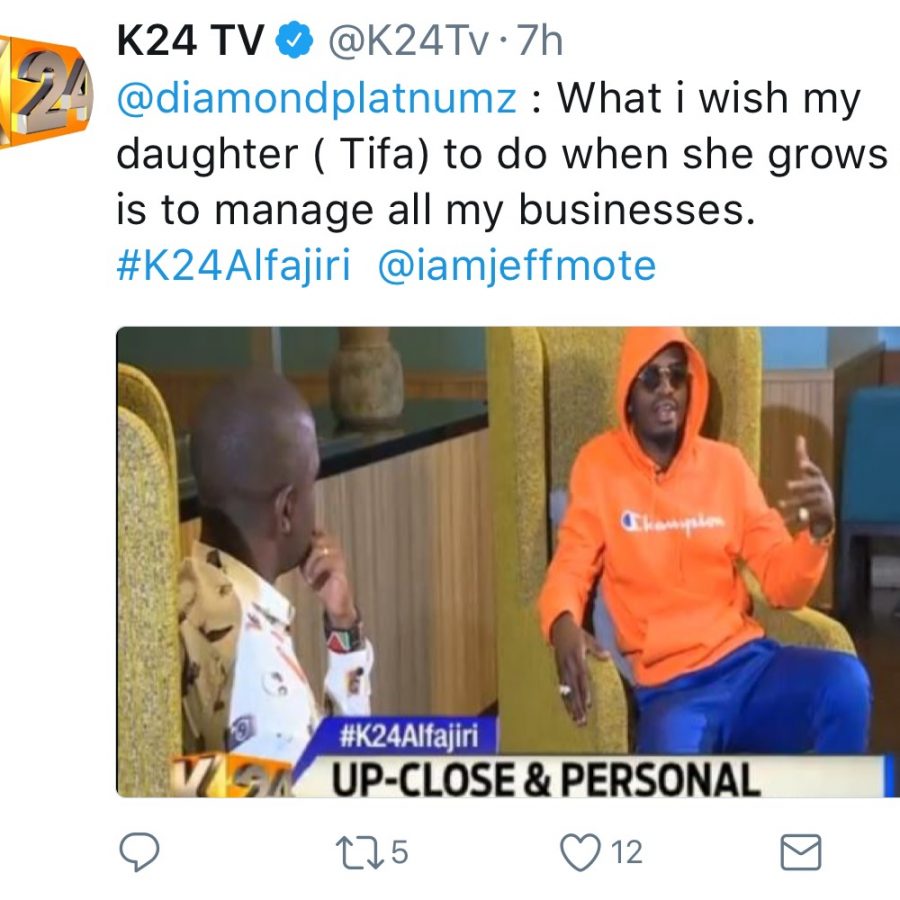View the interview photo attached to tweet
This screenshot has width=900, height=900.
[x=508, y=562]
